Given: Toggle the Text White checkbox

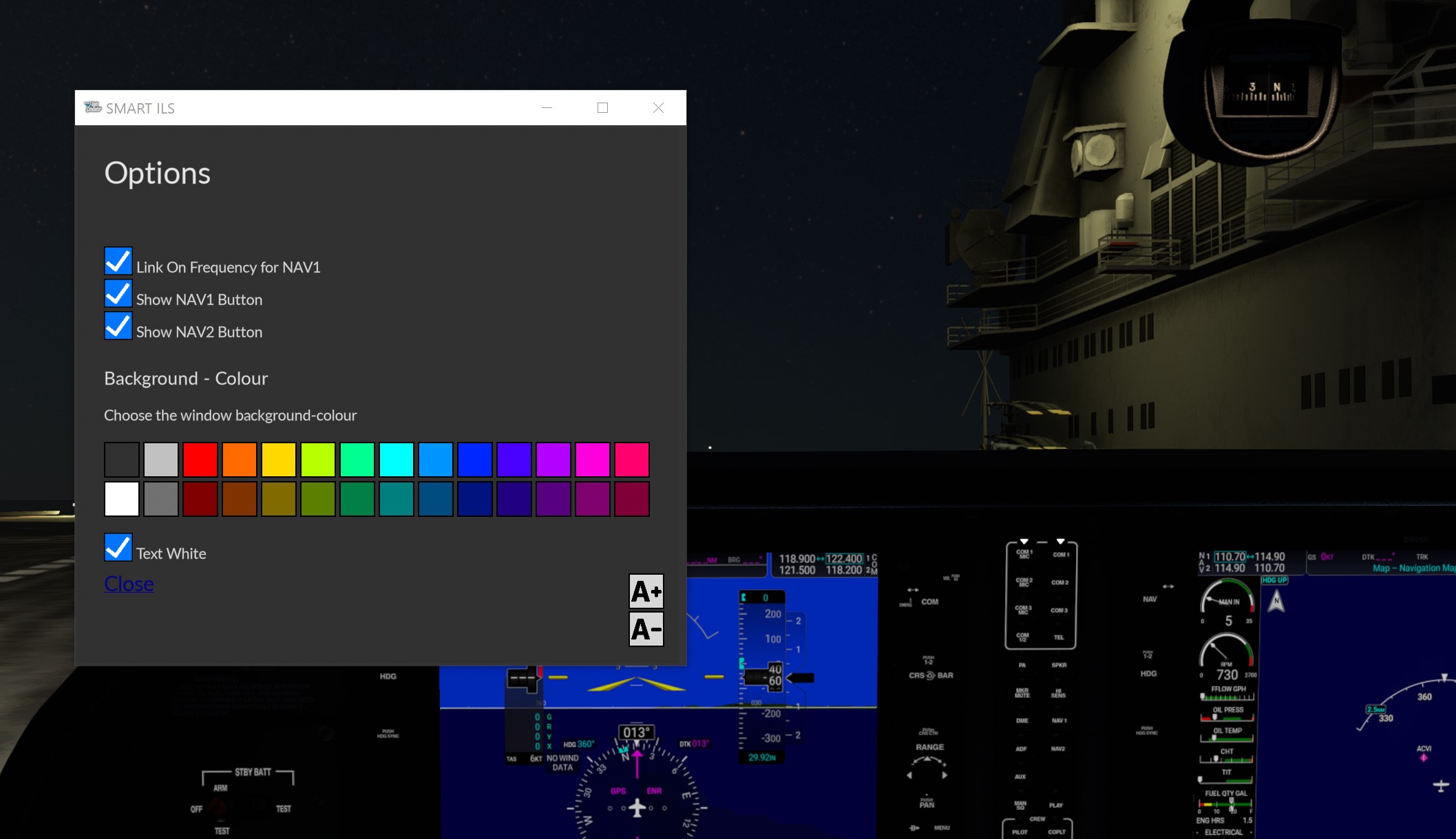Looking at the screenshot, I should [118, 548].
